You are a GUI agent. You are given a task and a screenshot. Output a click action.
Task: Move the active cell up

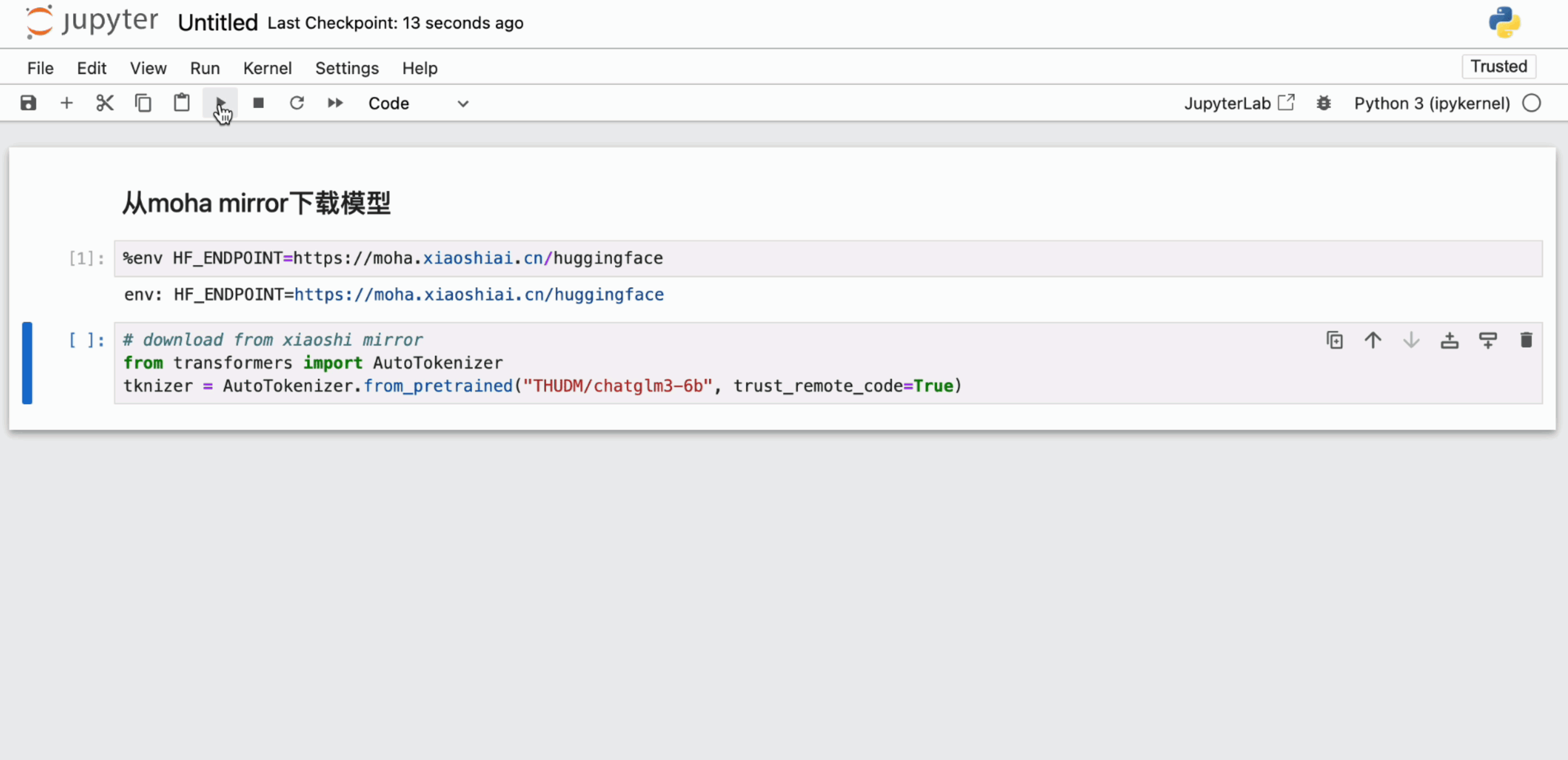[1373, 339]
